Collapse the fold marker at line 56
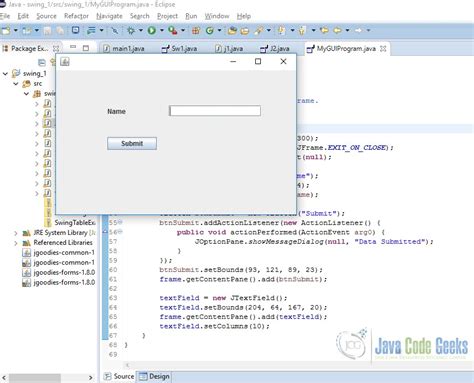This screenshot has width=474, height=383. tap(120, 232)
